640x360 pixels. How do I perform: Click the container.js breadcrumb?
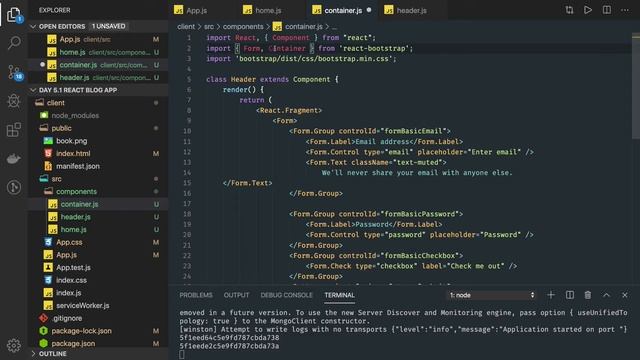pos(303,27)
